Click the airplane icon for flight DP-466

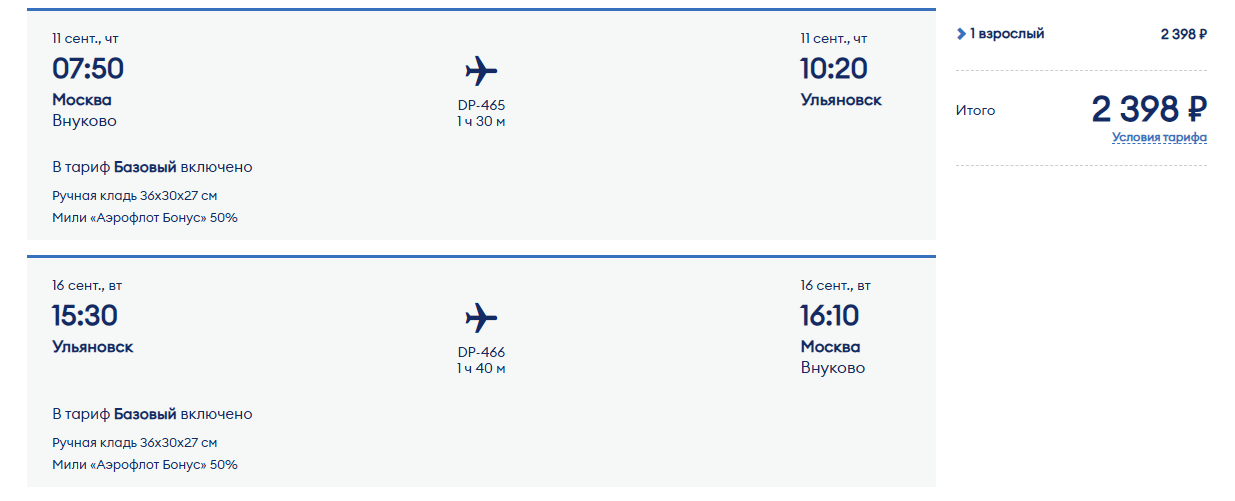(x=481, y=318)
